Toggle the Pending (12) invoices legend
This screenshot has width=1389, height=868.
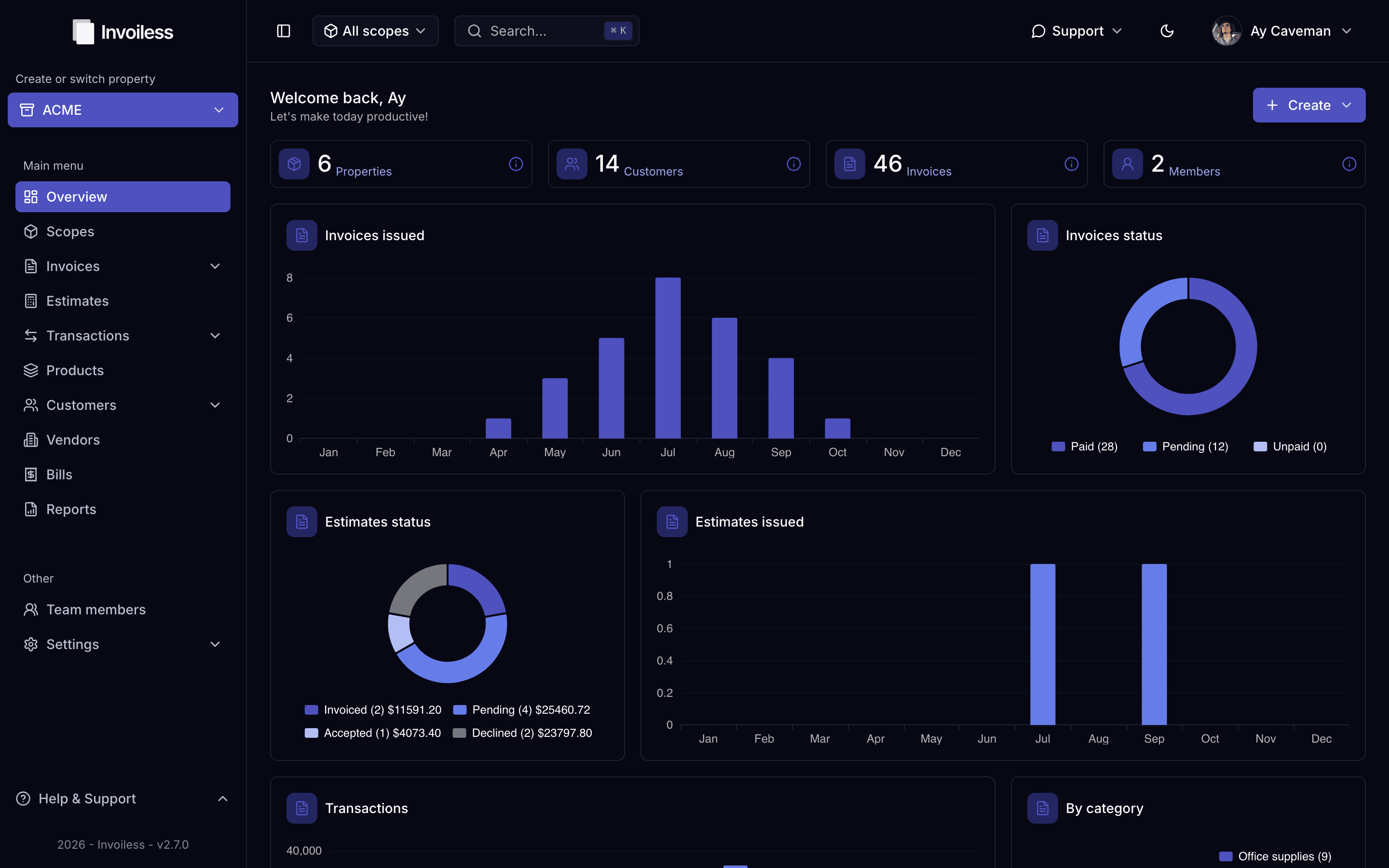pos(1186,447)
